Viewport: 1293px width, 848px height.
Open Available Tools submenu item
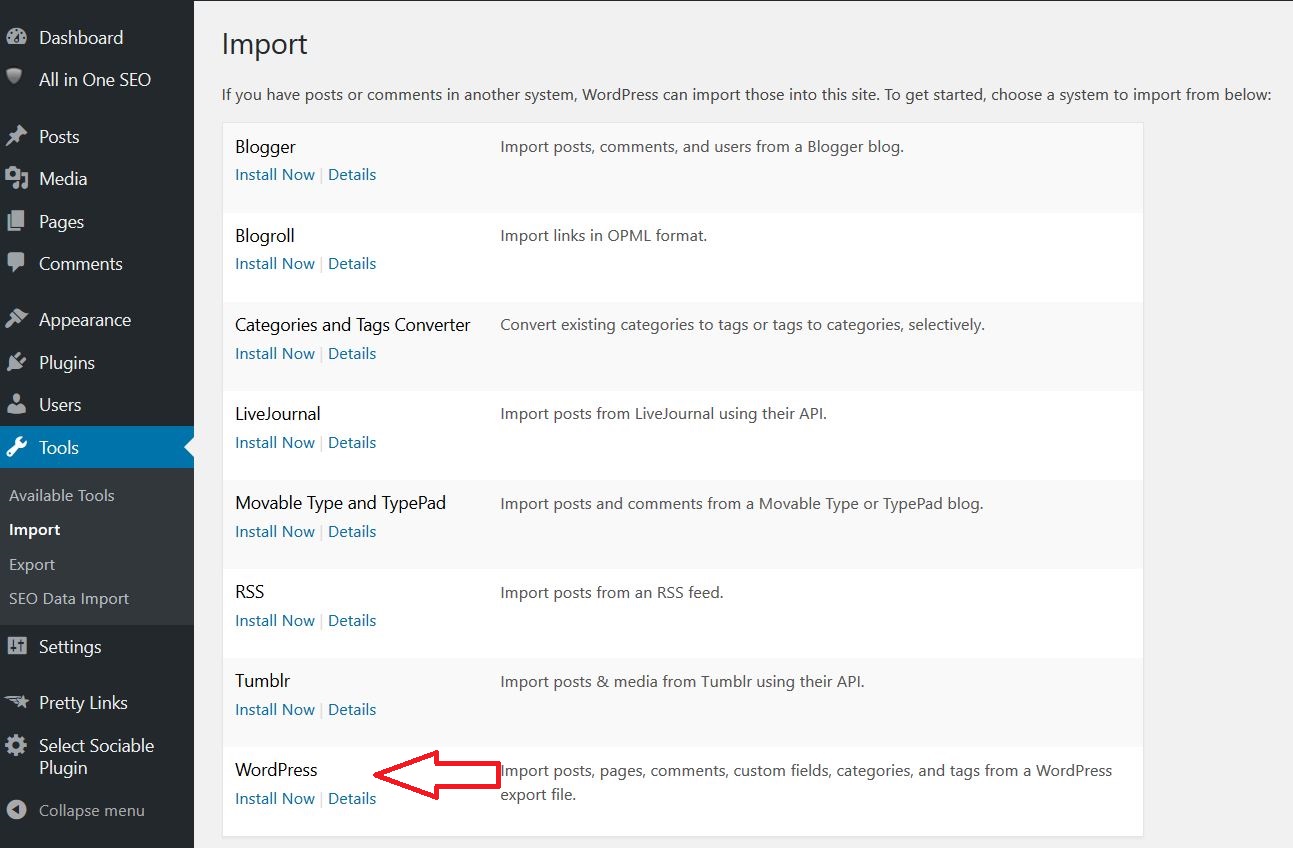click(x=62, y=495)
